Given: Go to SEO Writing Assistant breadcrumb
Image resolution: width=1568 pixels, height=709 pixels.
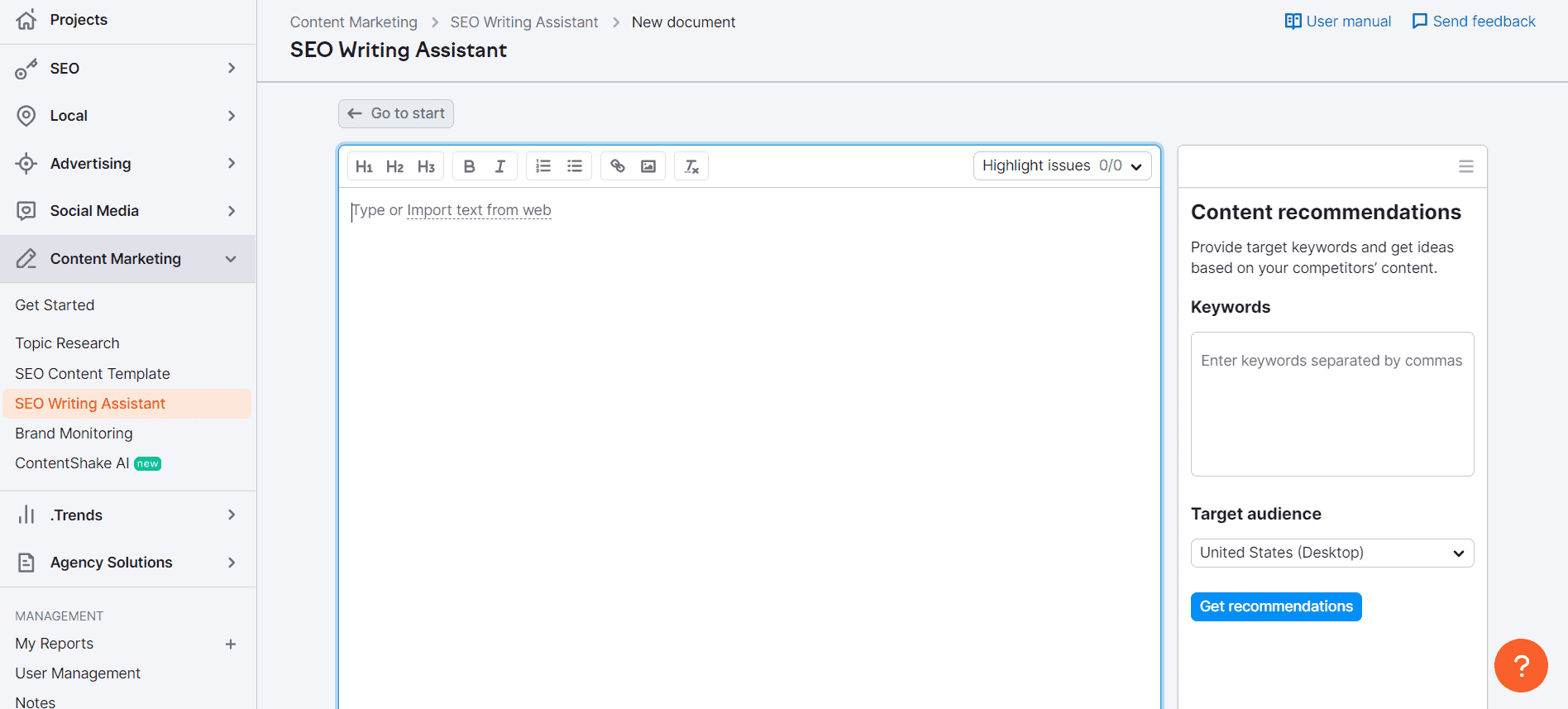Looking at the screenshot, I should coord(524,22).
